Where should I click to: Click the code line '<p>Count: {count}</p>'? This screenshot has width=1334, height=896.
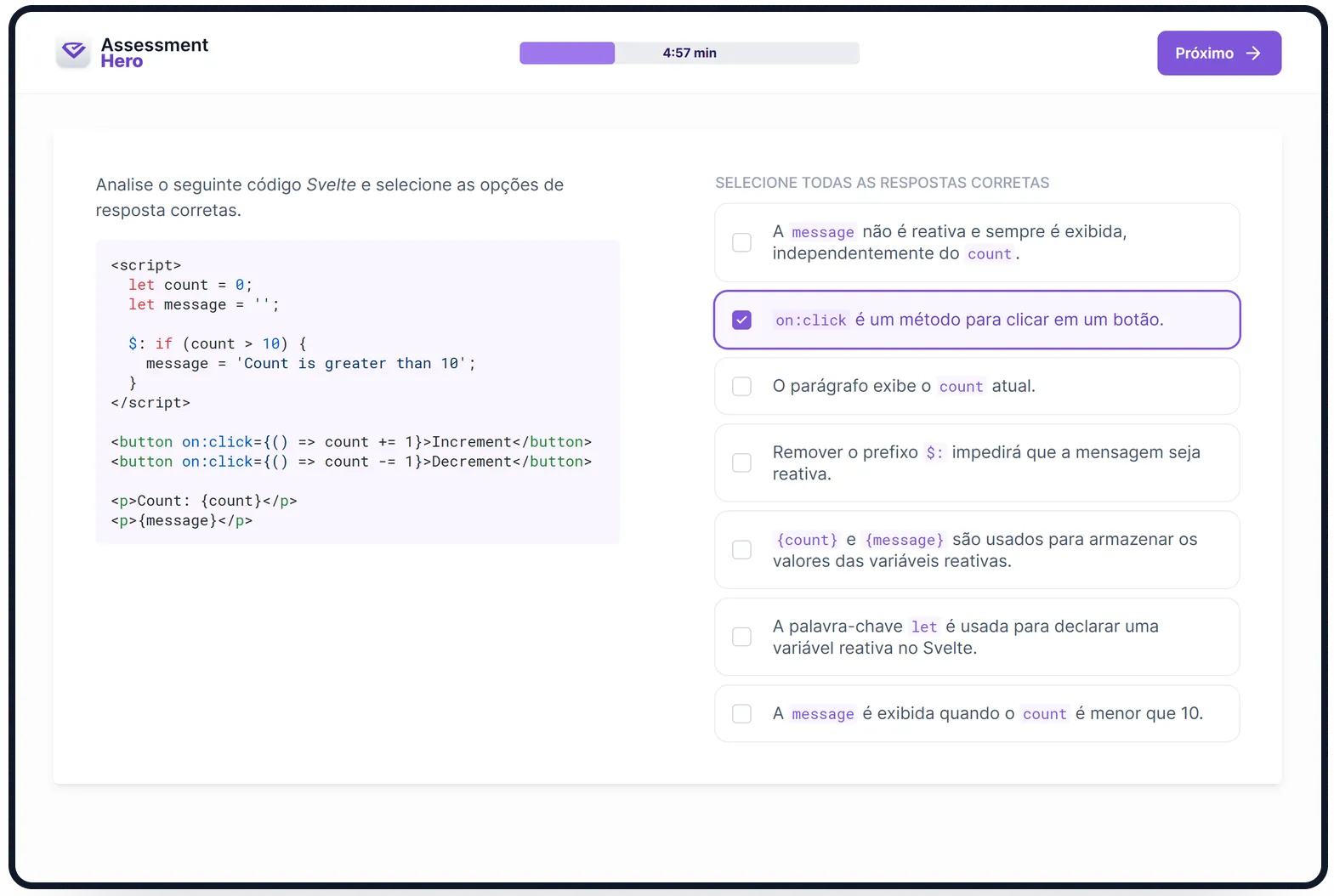pyautogui.click(x=204, y=501)
